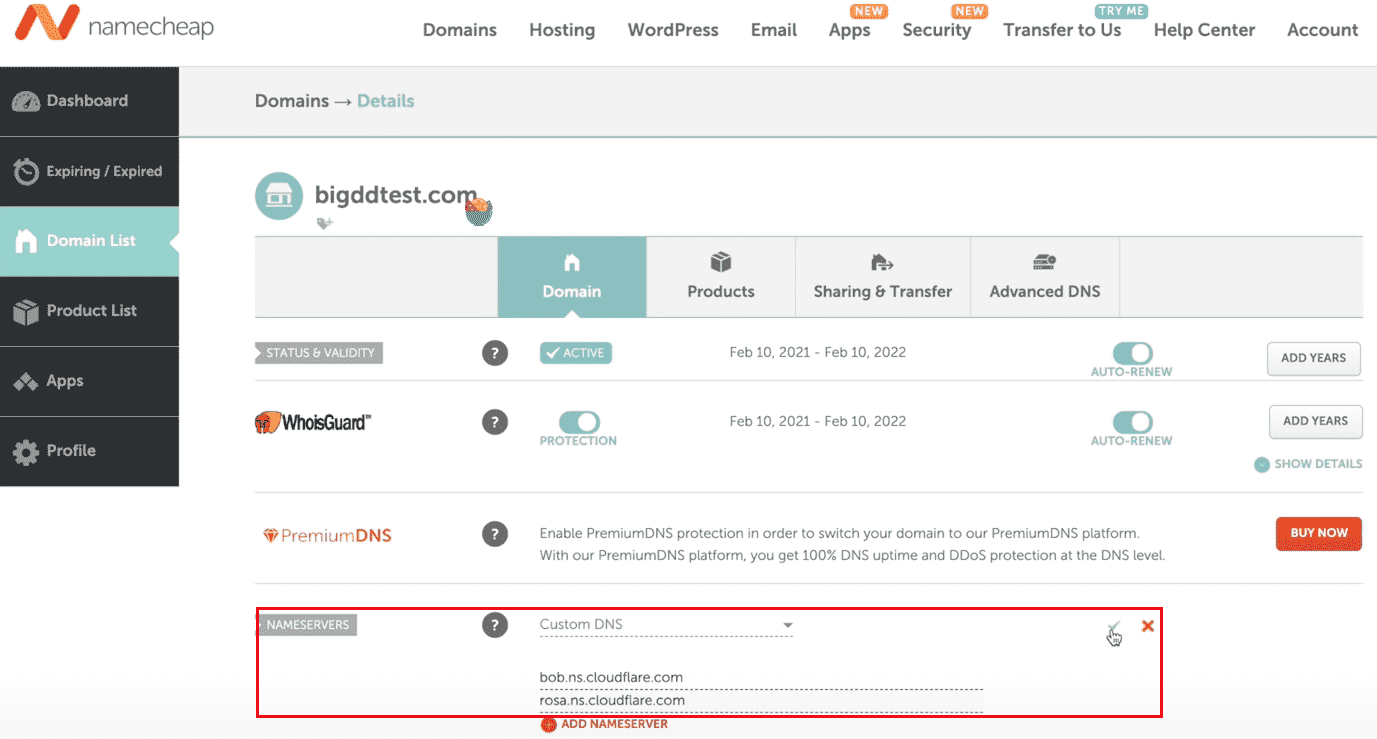1377x739 pixels.
Task: Click the Products tab box icon
Action: coord(721,262)
